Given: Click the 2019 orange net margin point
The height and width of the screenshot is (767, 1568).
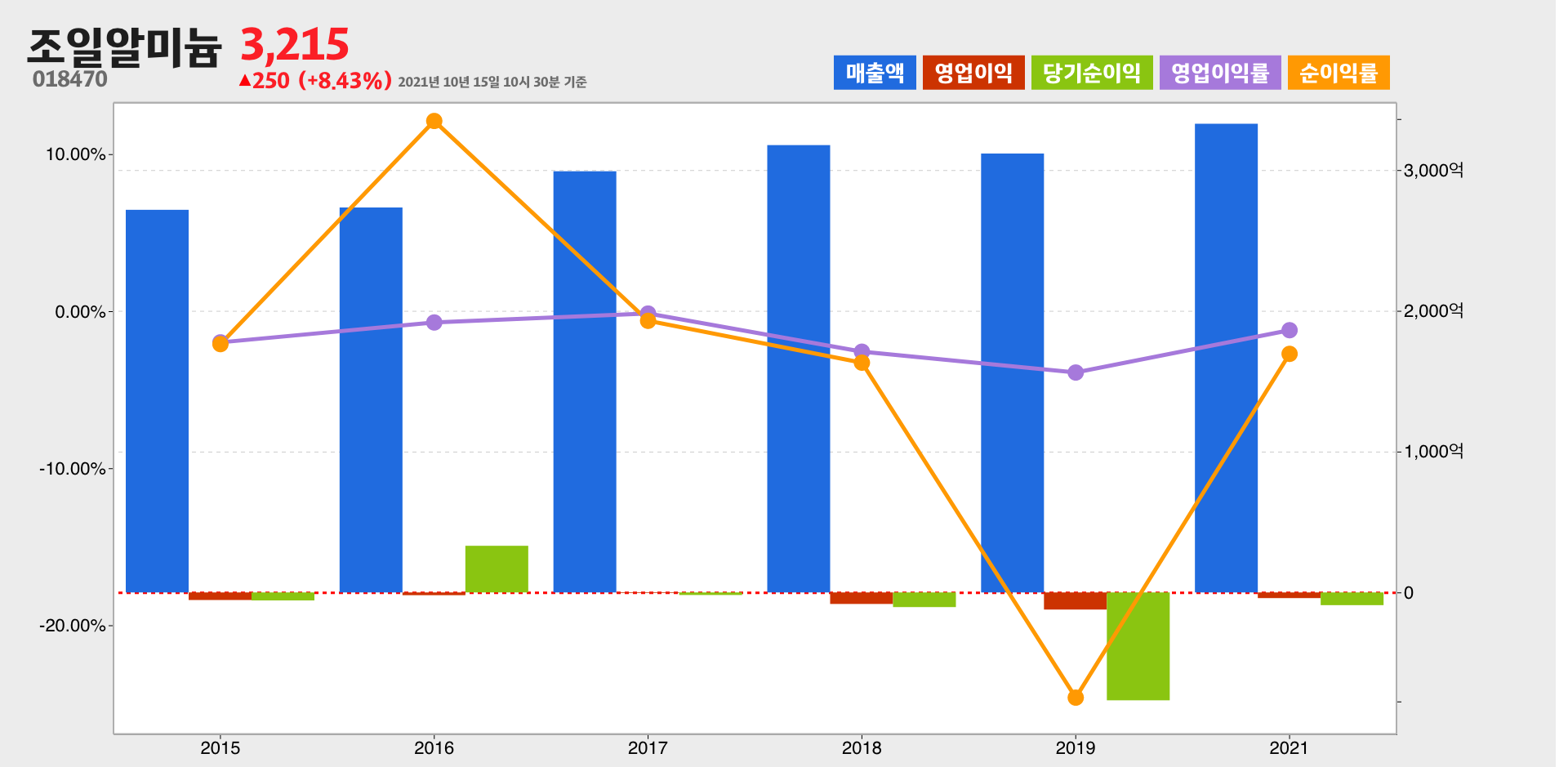Looking at the screenshot, I should click(x=1076, y=698).
